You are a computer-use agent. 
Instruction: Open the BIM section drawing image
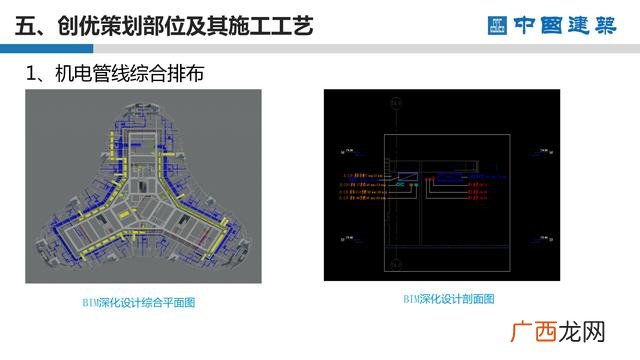[442, 185]
